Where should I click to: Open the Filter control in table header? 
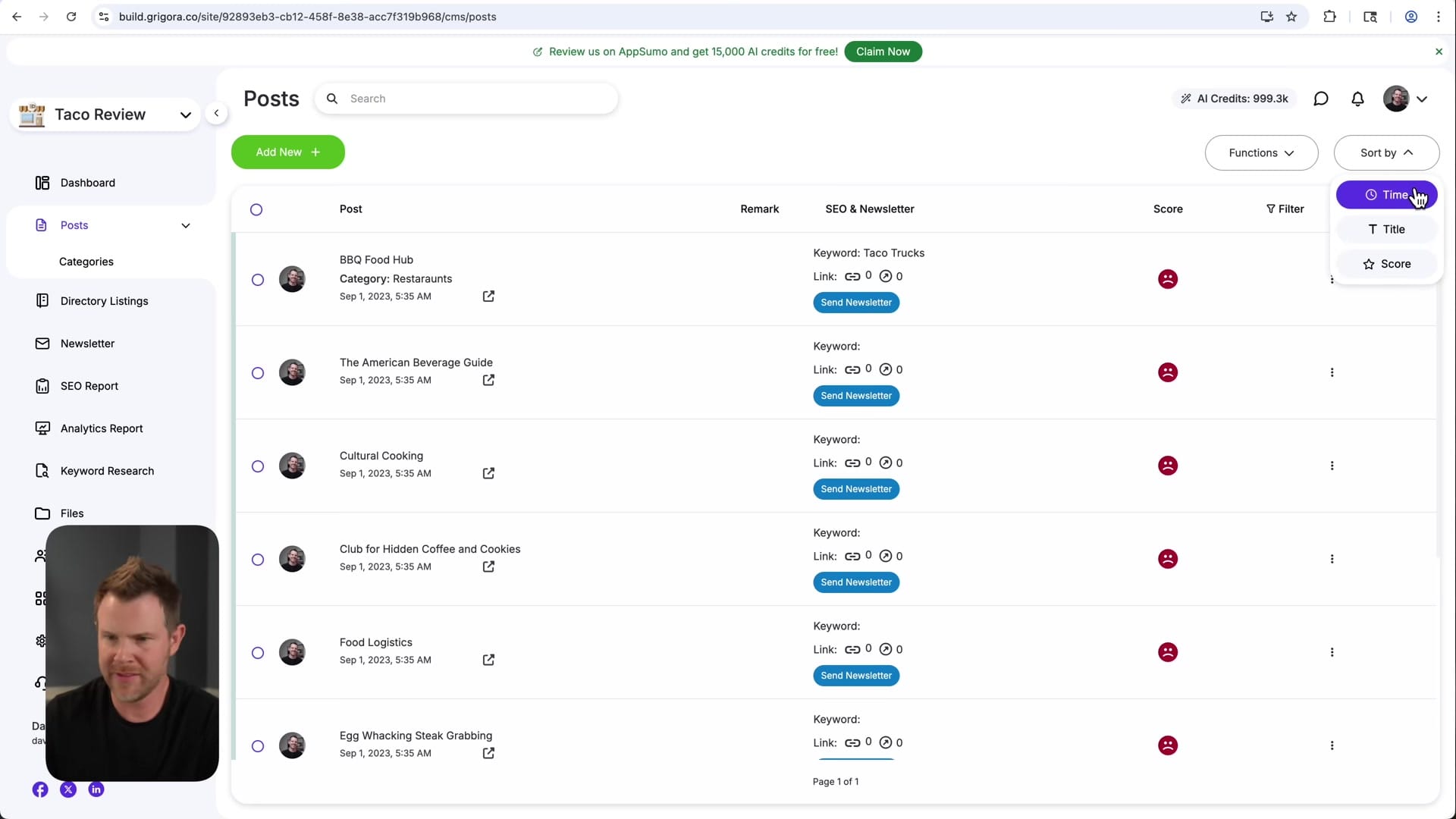(x=1285, y=209)
